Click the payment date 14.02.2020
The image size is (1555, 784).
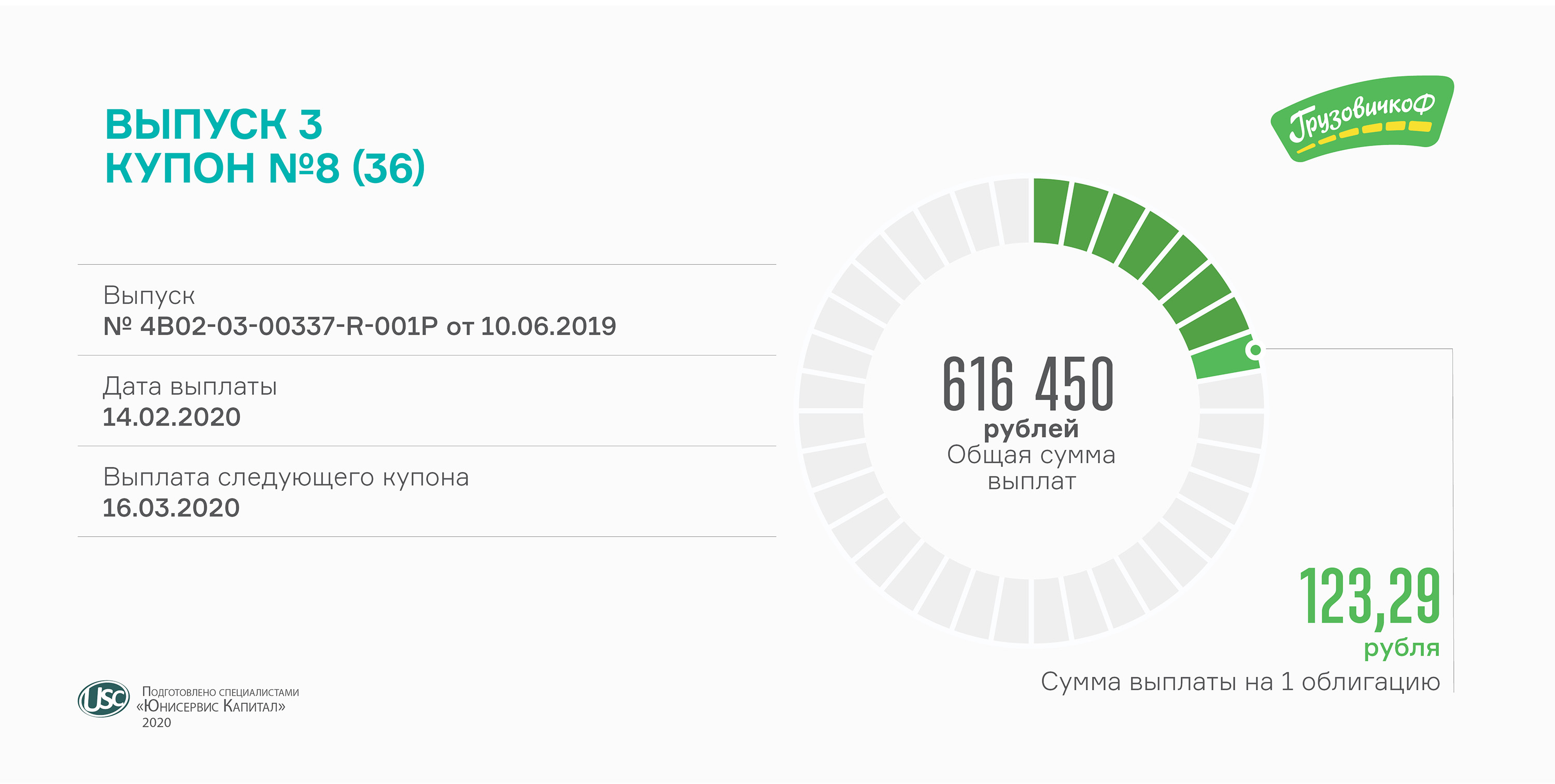pos(172,417)
